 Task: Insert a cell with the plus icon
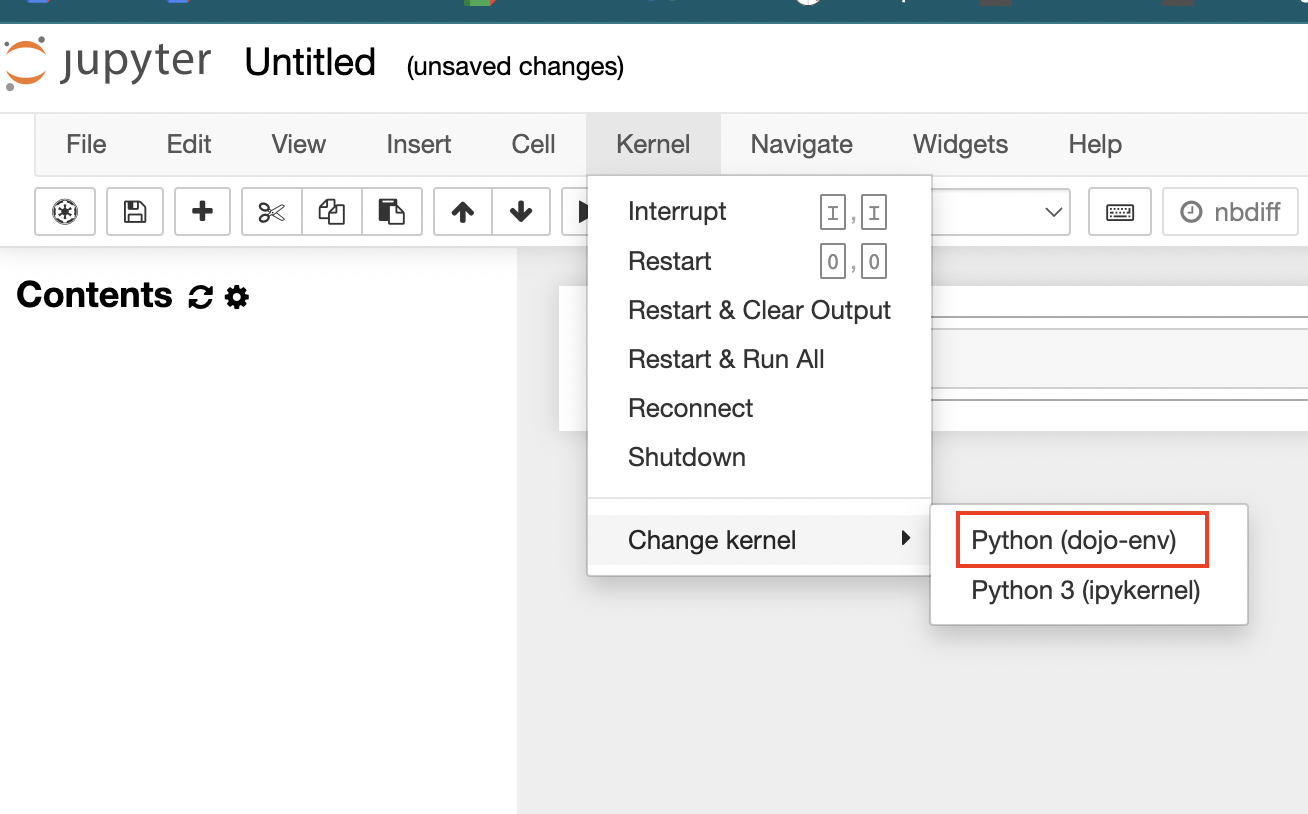(x=202, y=212)
